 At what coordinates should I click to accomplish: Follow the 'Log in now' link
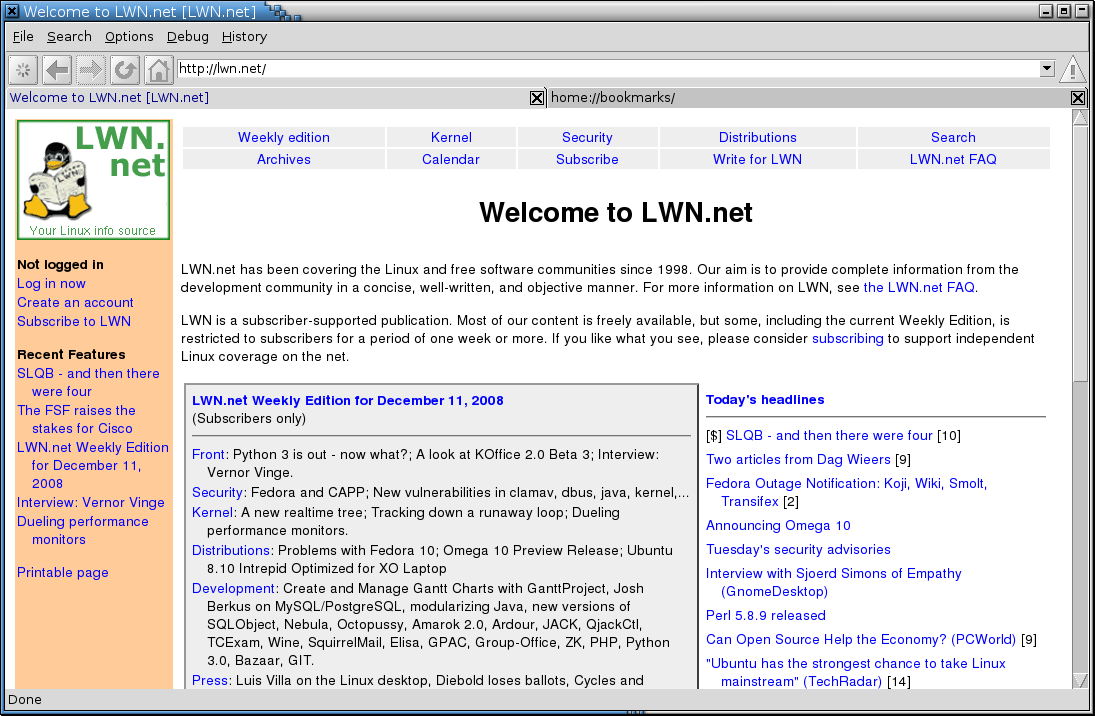click(x=51, y=284)
